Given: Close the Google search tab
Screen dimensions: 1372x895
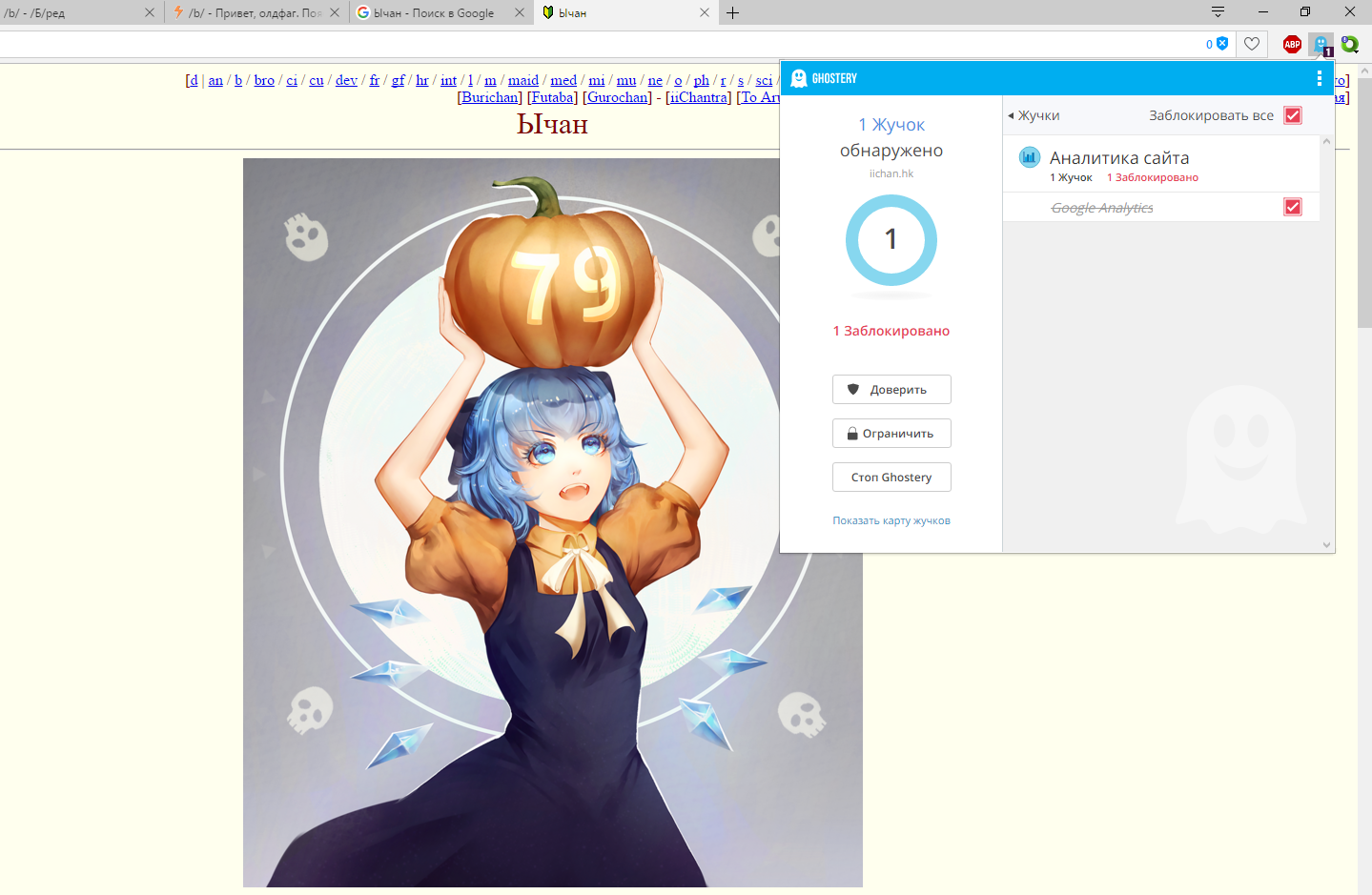Looking at the screenshot, I should [520, 12].
